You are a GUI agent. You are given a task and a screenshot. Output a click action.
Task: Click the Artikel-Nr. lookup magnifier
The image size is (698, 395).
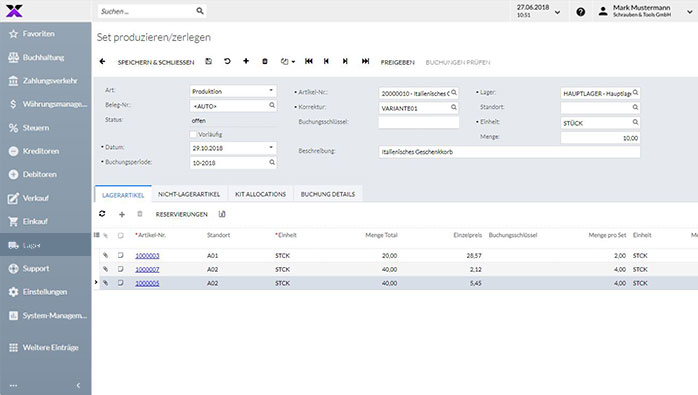click(x=454, y=93)
